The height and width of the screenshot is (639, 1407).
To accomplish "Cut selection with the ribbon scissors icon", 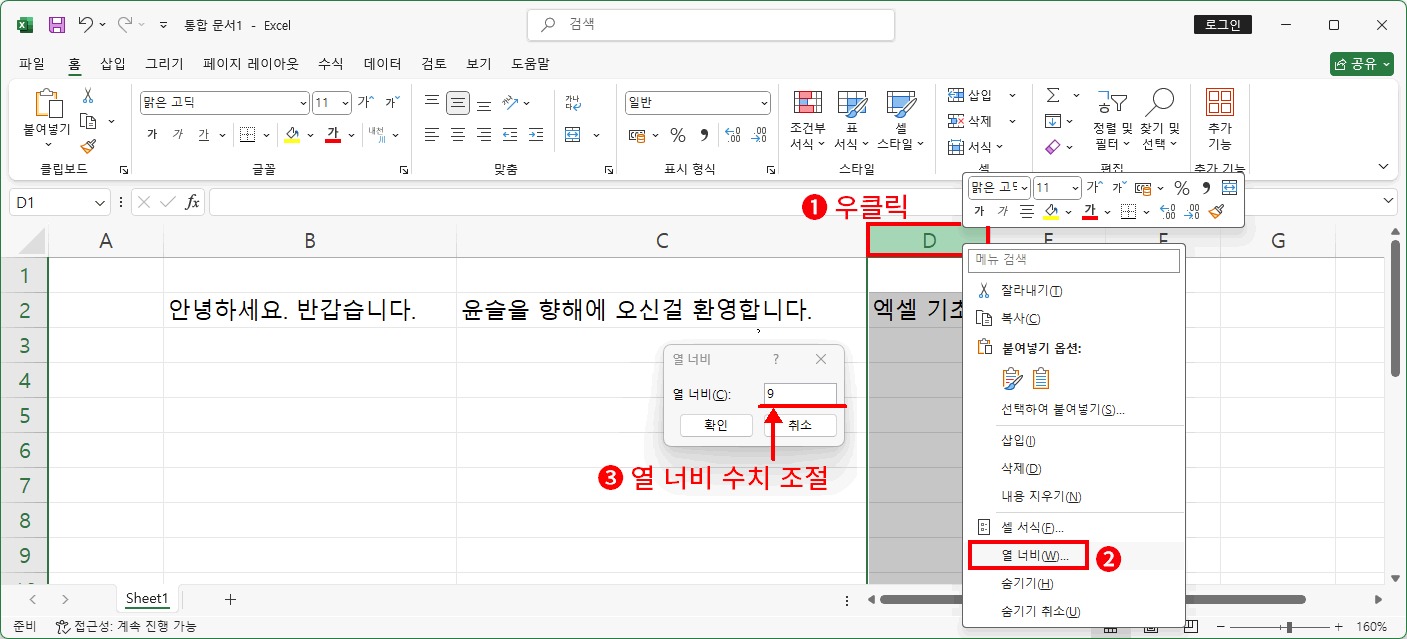I will tap(87, 96).
